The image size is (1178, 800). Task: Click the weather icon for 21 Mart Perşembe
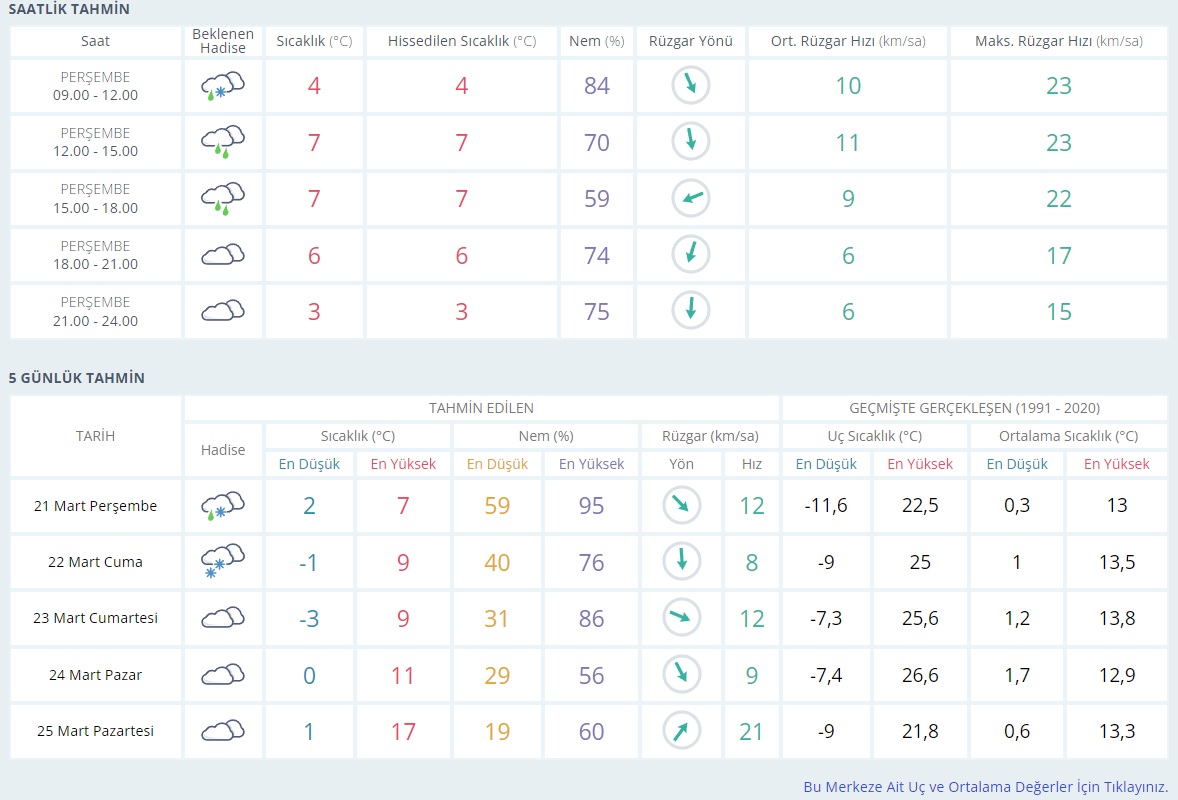coord(222,506)
